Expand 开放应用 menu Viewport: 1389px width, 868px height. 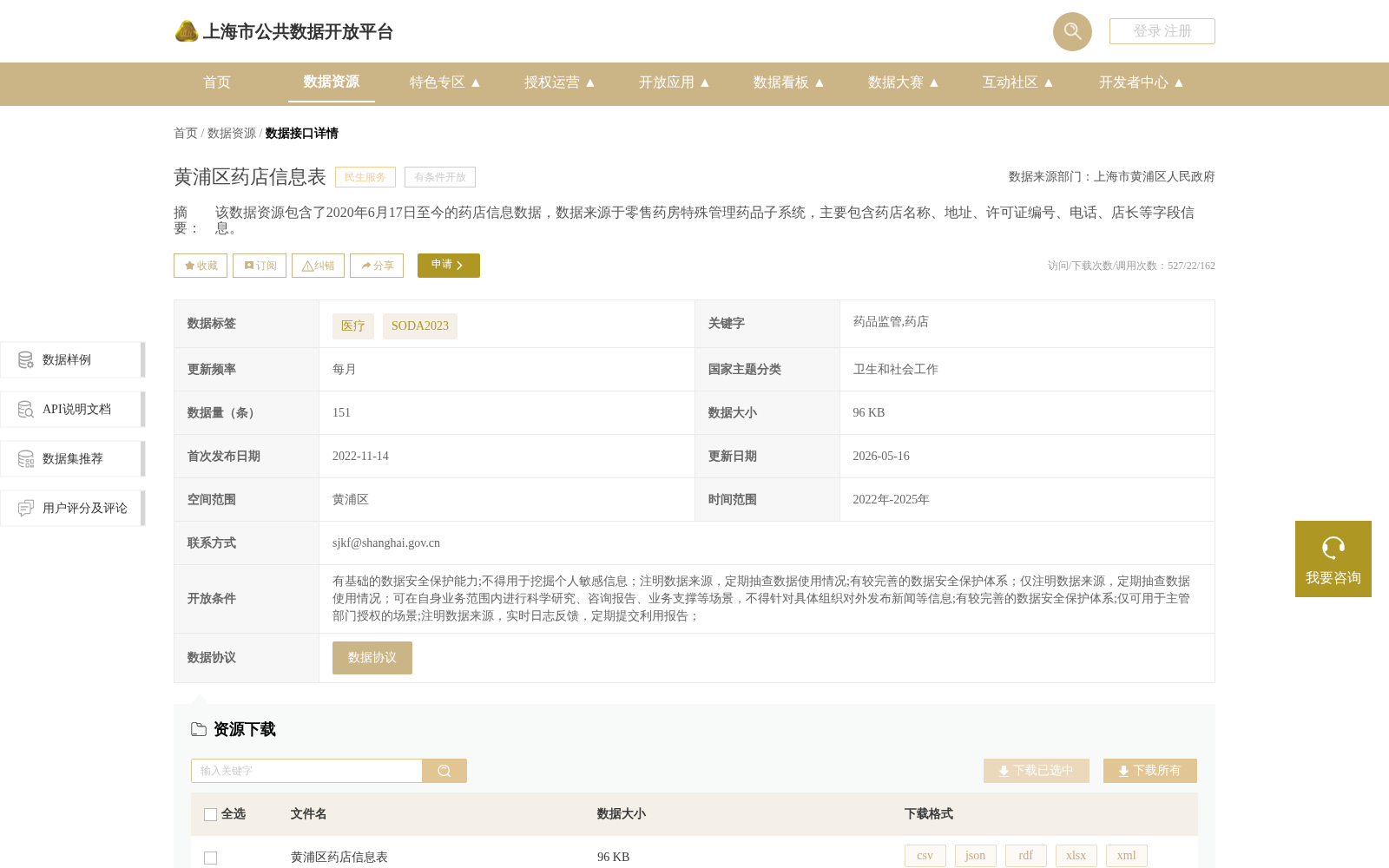(675, 82)
